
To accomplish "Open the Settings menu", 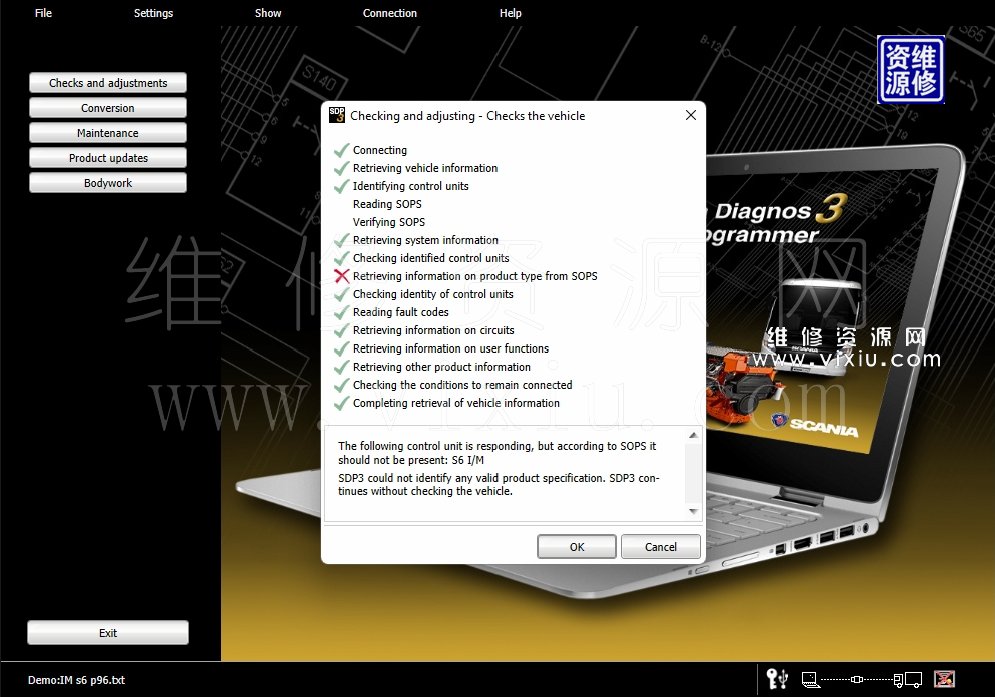I will pos(153,13).
